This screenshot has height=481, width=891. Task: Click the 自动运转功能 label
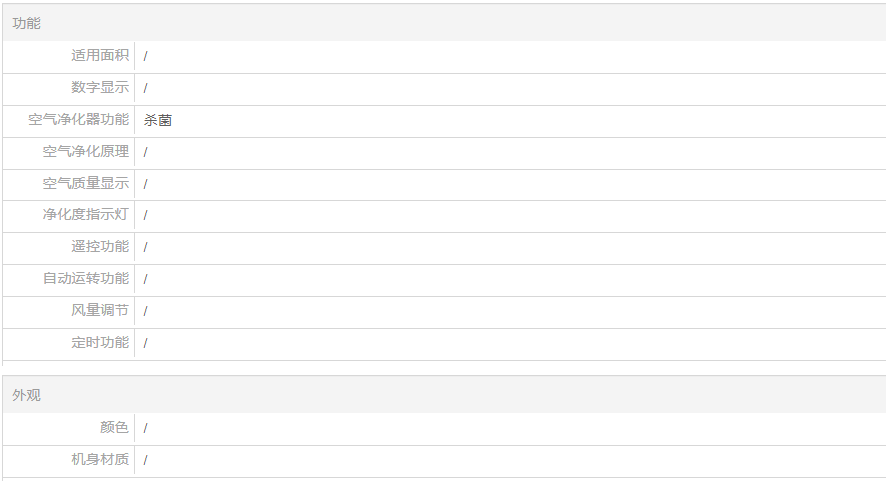86,278
